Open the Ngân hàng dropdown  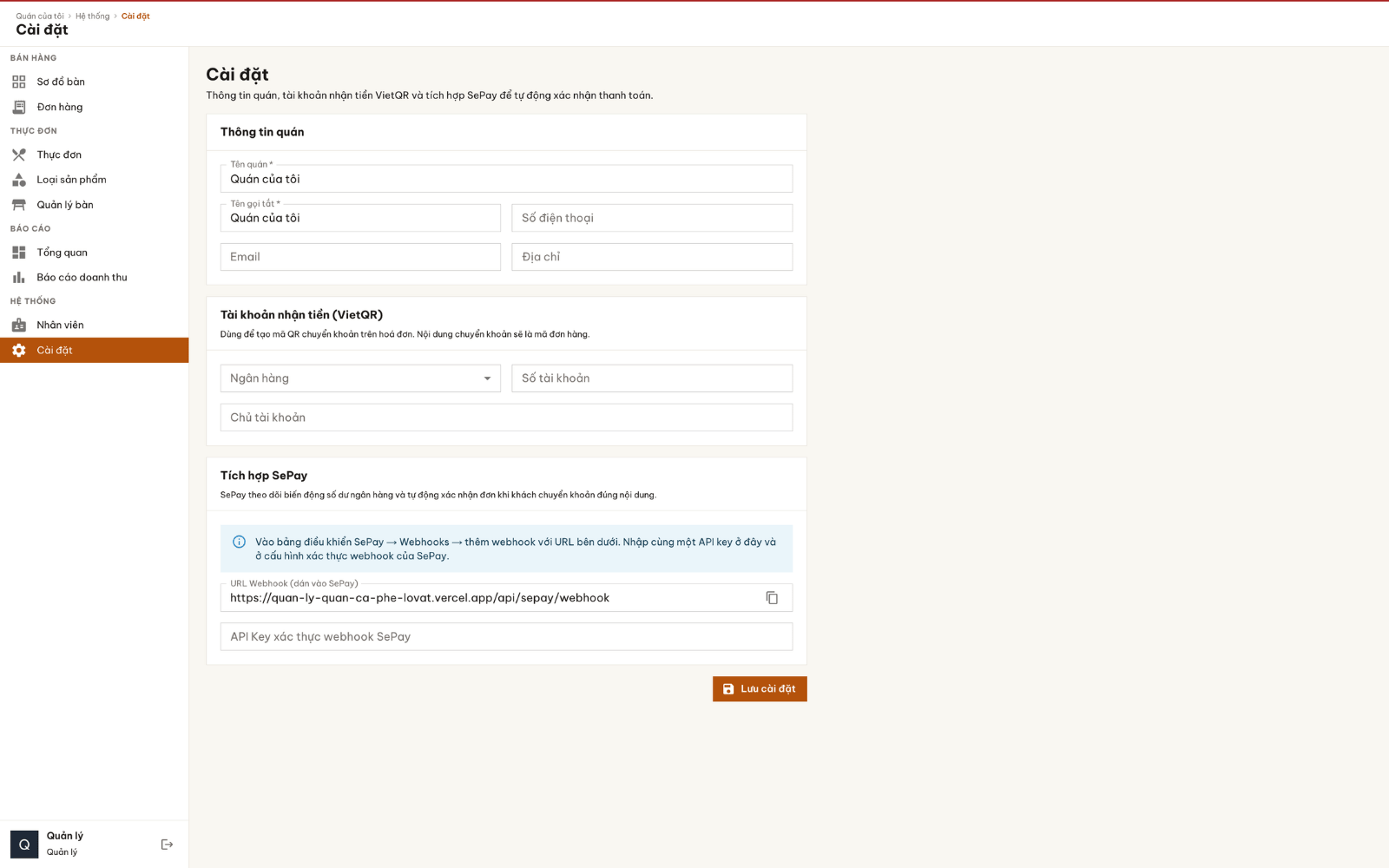pos(360,378)
